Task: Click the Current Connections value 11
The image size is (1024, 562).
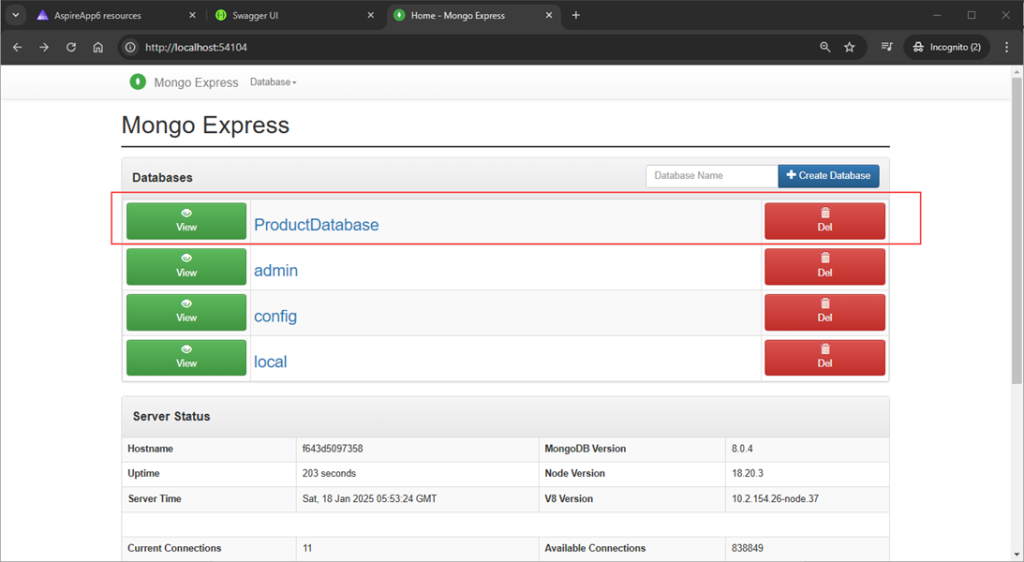Action: pos(307,548)
